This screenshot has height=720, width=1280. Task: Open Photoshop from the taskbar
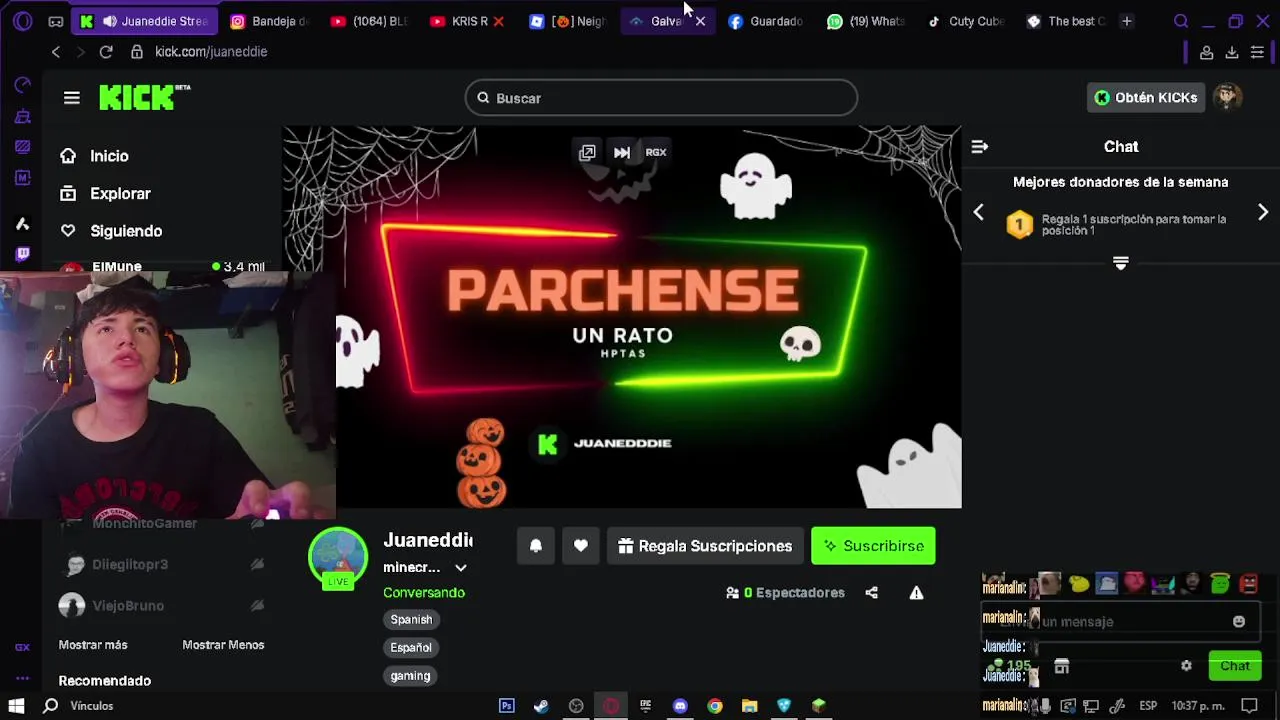coord(507,706)
